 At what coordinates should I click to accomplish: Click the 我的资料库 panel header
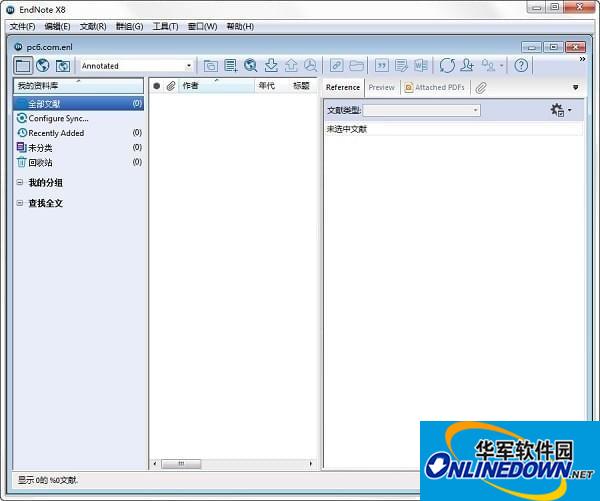[x=78, y=86]
